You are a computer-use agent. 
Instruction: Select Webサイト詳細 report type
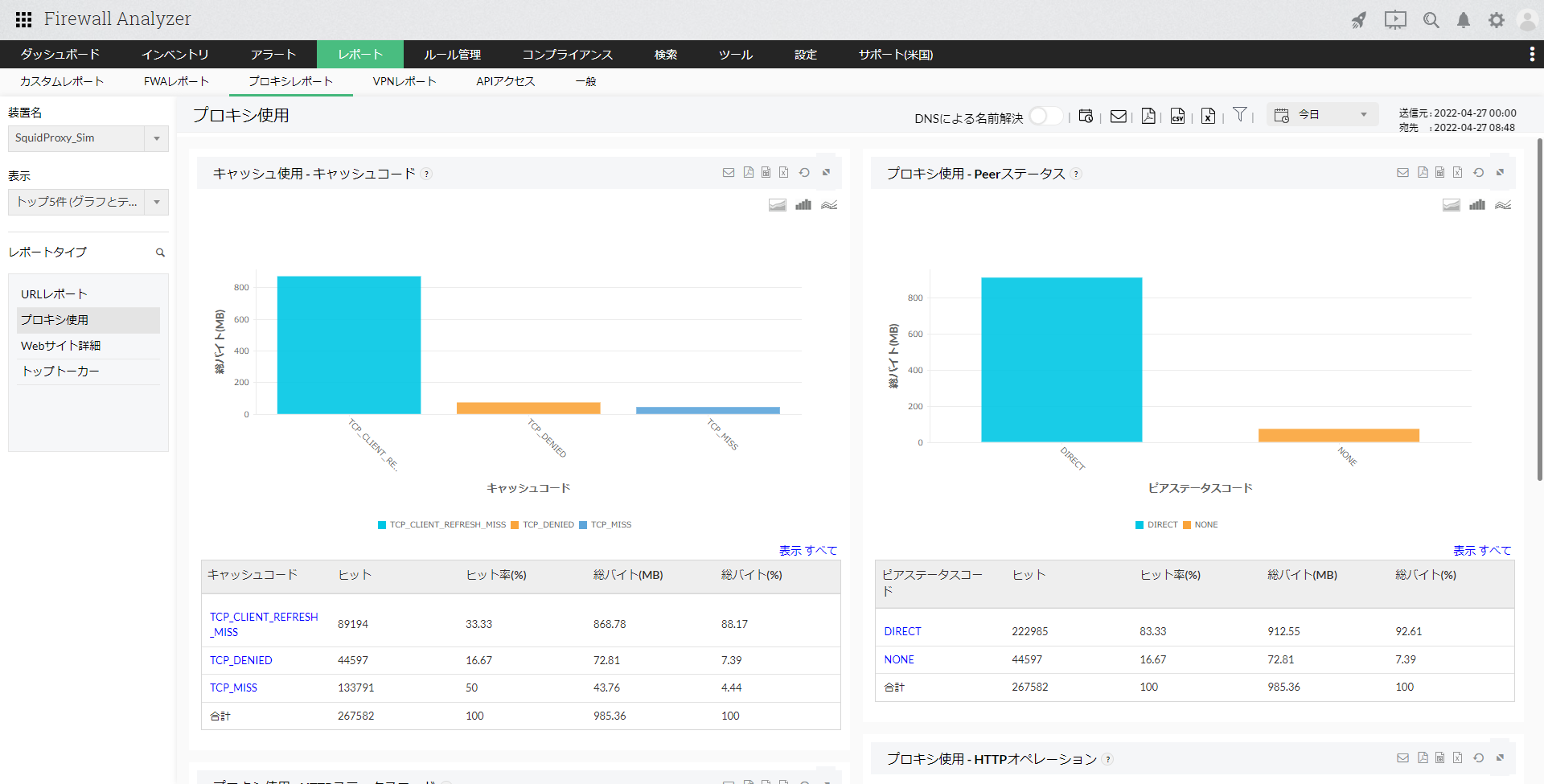coord(61,346)
